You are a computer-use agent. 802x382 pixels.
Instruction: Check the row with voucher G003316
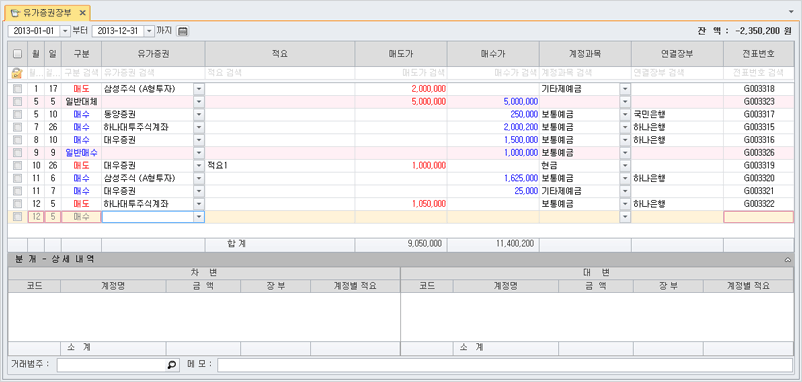click(x=17, y=140)
